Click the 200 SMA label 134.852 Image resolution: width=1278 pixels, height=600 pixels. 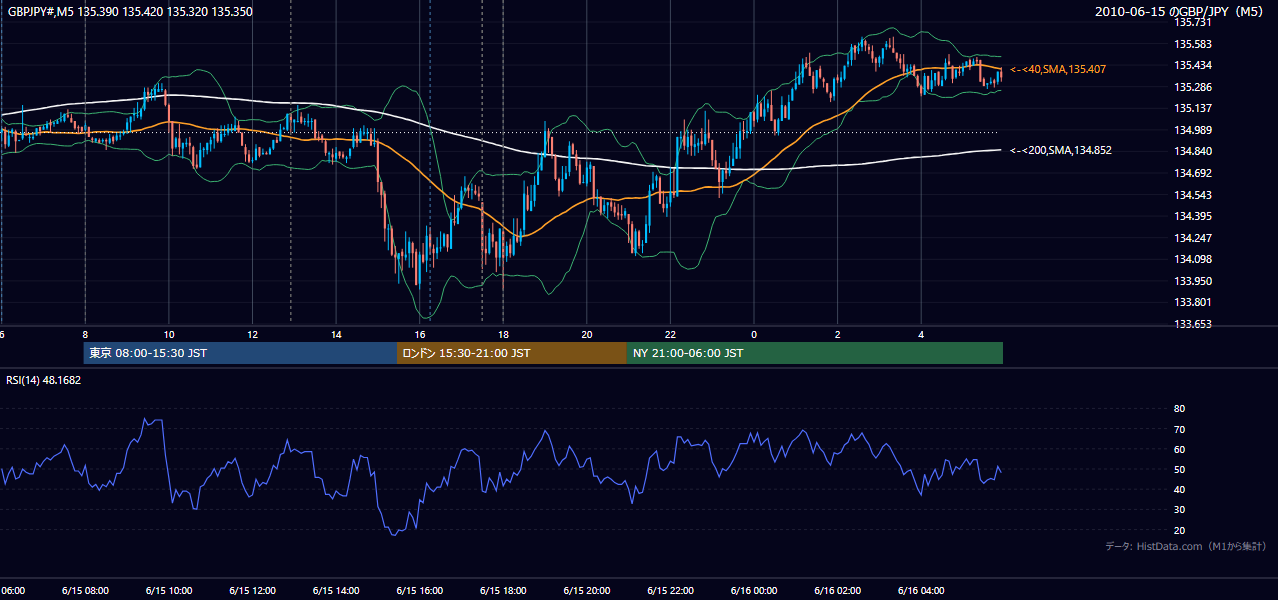tap(1061, 150)
